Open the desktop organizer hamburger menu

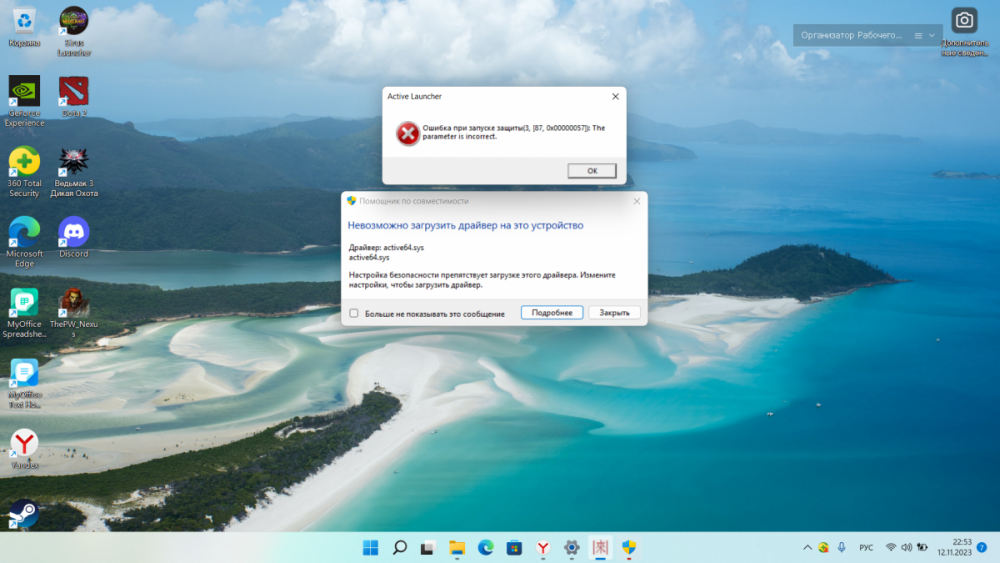pyautogui.click(x=918, y=35)
